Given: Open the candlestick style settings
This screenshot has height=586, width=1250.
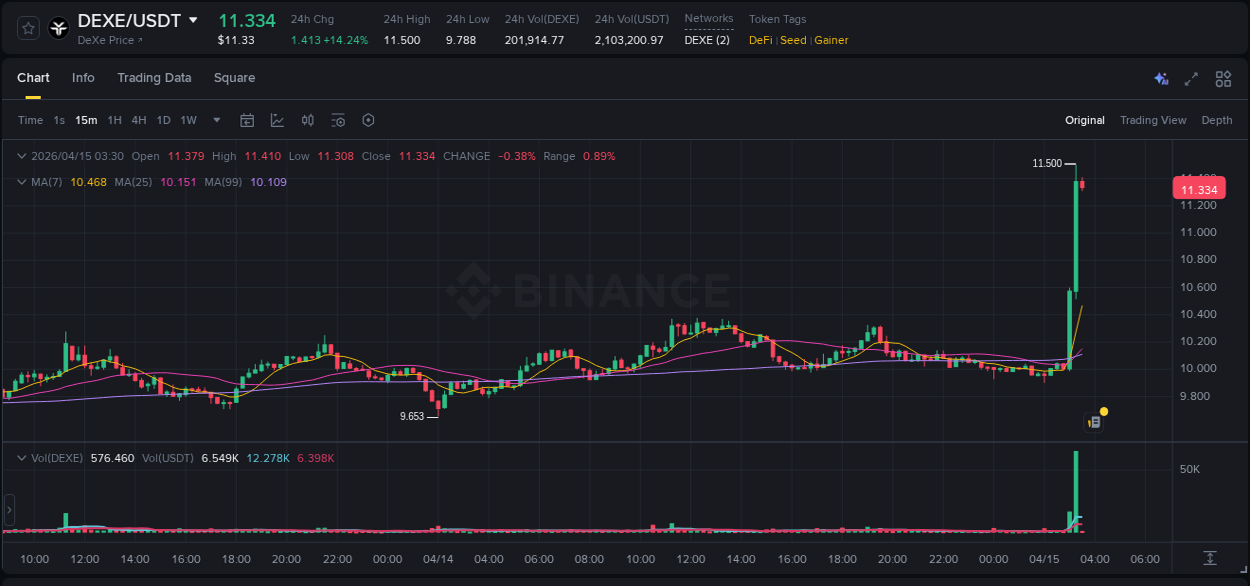Looking at the screenshot, I should coord(307,120).
